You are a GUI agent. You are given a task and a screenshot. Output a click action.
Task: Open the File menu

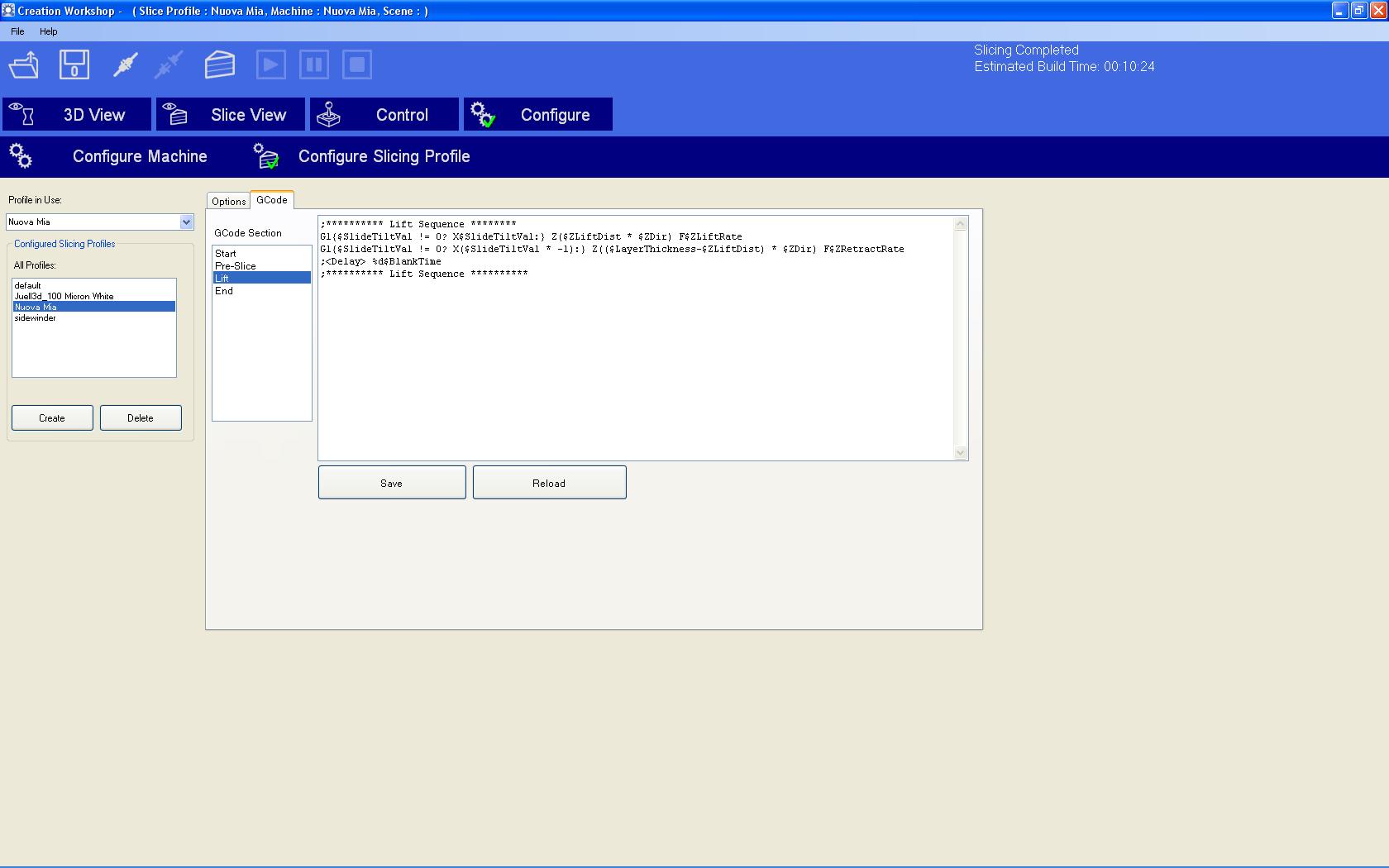pyautogui.click(x=17, y=31)
